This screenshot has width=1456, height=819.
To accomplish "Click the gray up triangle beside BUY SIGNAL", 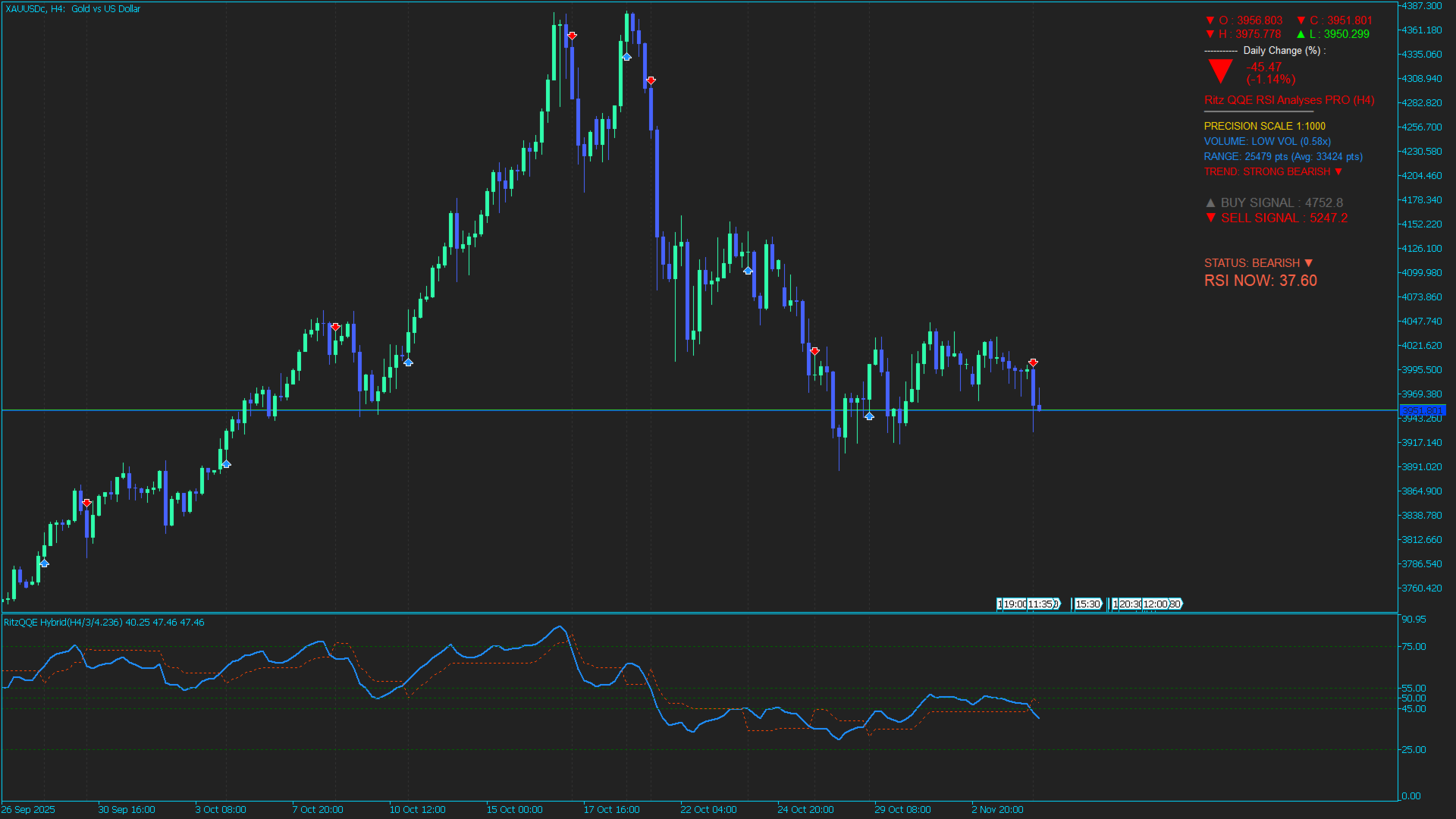I will coord(1210,202).
